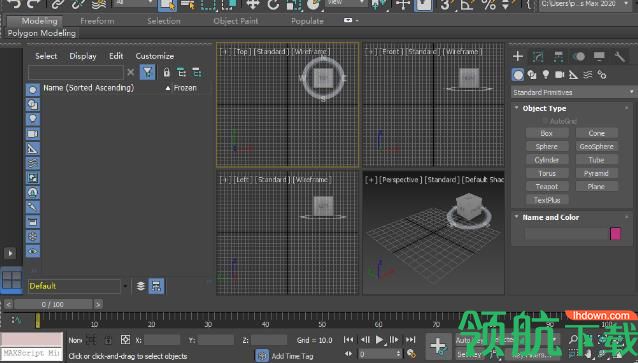The width and height of the screenshot is (638, 363).
Task: Sort by Name (Sorted Ascending) column header
Action: [88, 88]
